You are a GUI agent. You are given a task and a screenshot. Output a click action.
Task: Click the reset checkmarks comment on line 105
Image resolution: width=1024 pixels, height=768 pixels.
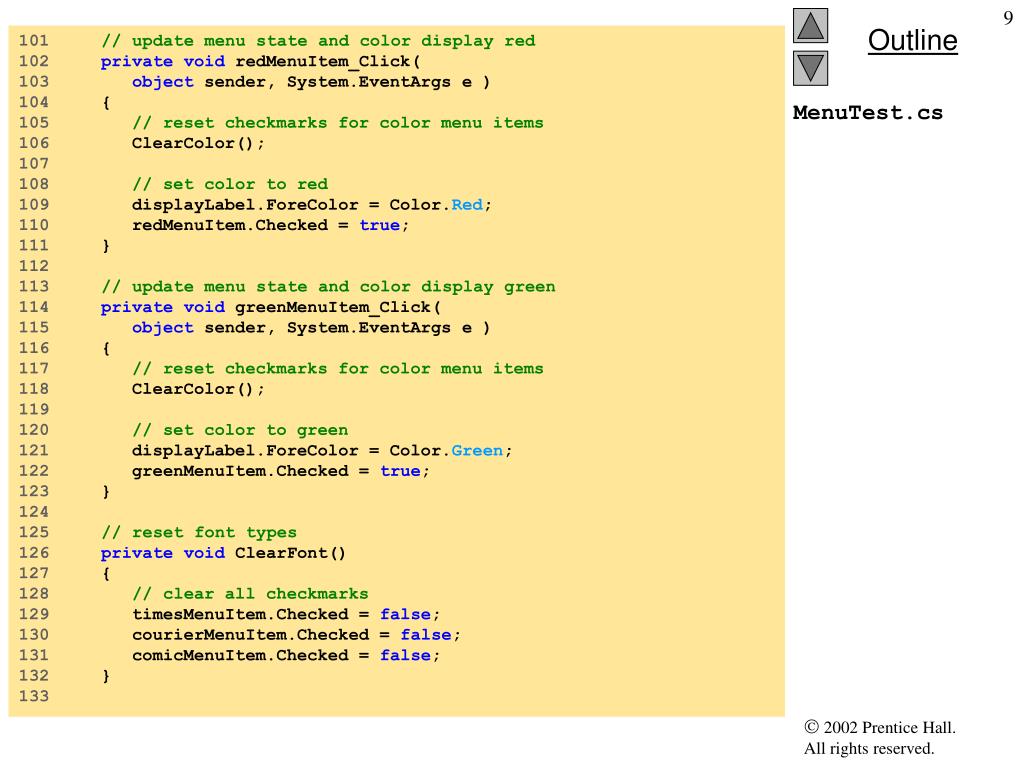[x=338, y=123]
